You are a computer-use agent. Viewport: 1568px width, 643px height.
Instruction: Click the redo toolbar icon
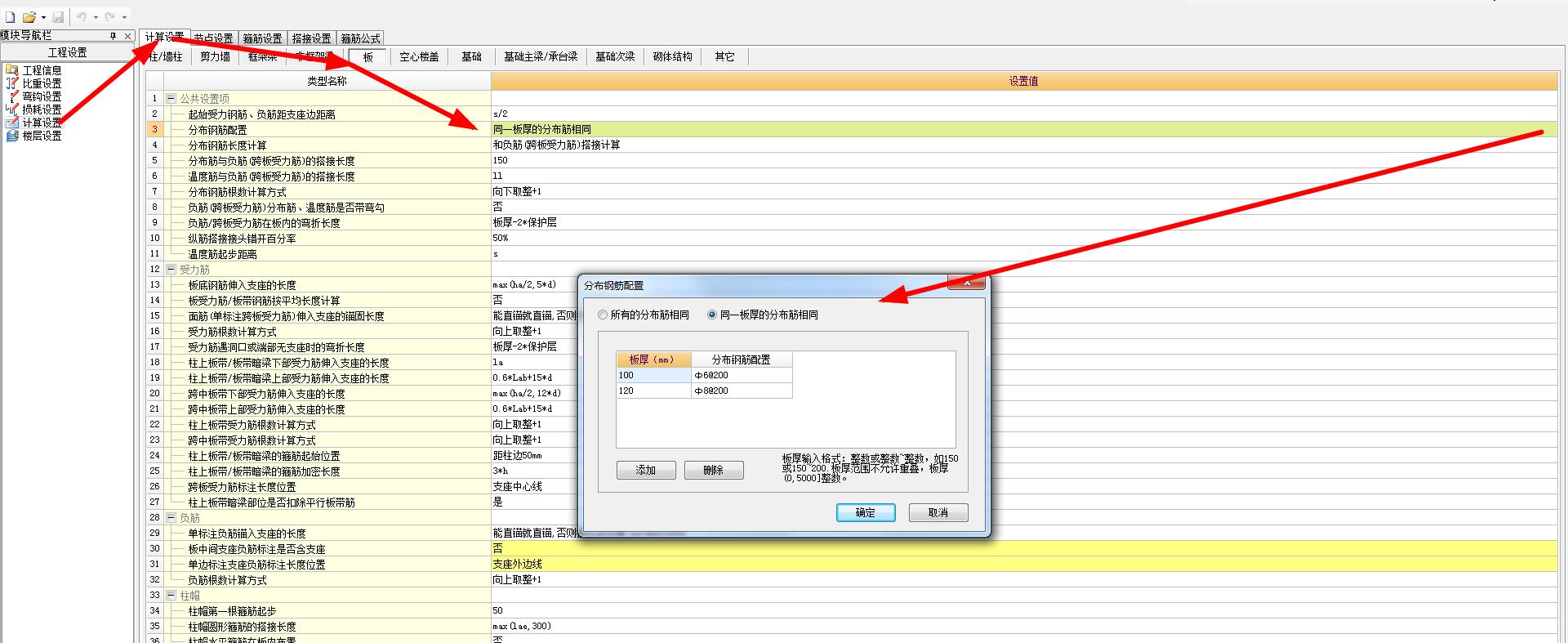[110, 17]
